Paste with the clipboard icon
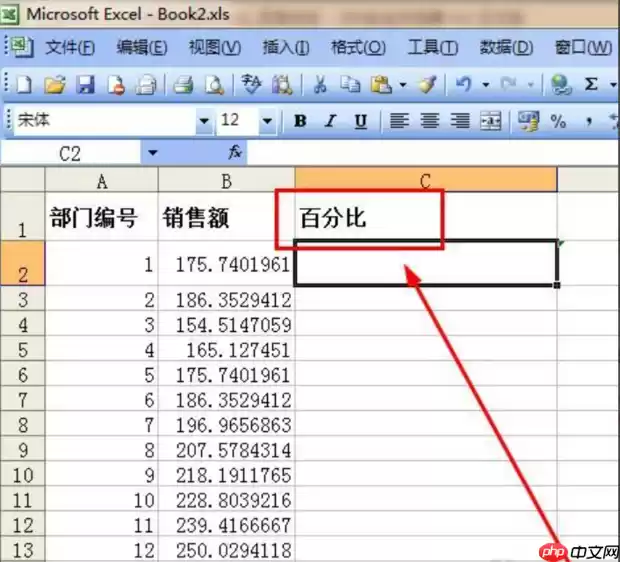This screenshot has width=620, height=562. [x=381, y=84]
